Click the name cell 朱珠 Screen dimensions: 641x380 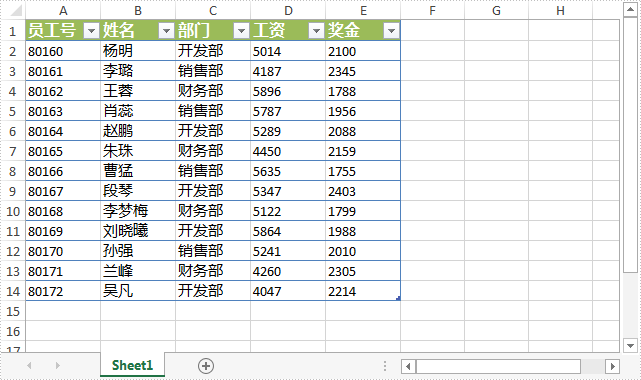(138, 151)
